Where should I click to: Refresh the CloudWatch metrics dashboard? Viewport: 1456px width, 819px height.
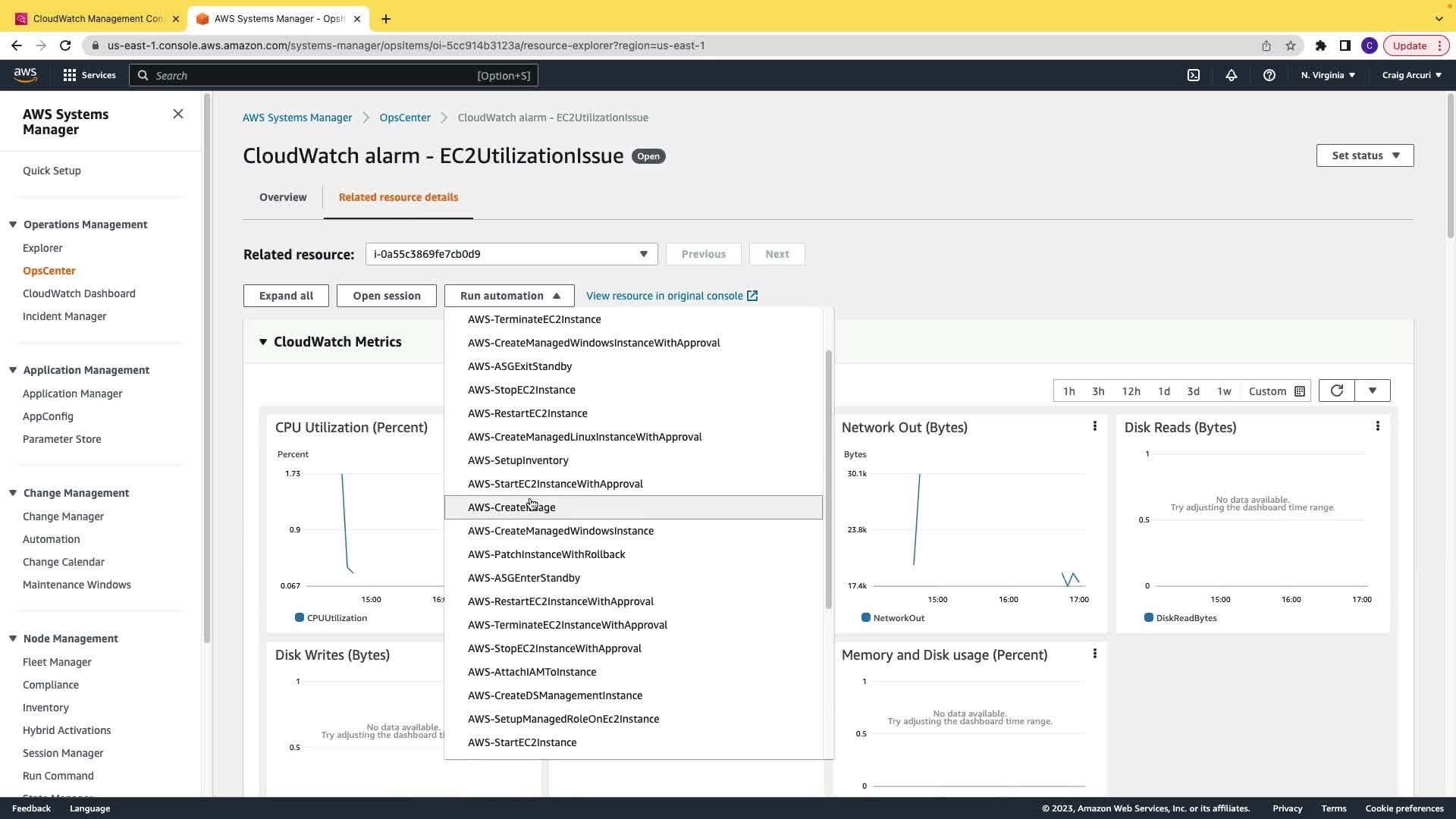click(x=1337, y=391)
